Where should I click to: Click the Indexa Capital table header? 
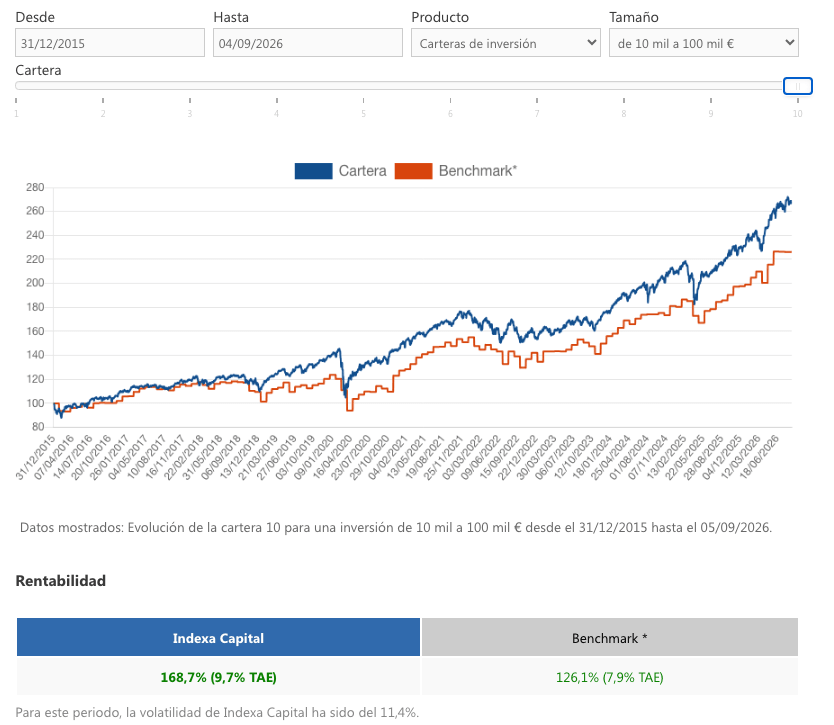point(218,637)
